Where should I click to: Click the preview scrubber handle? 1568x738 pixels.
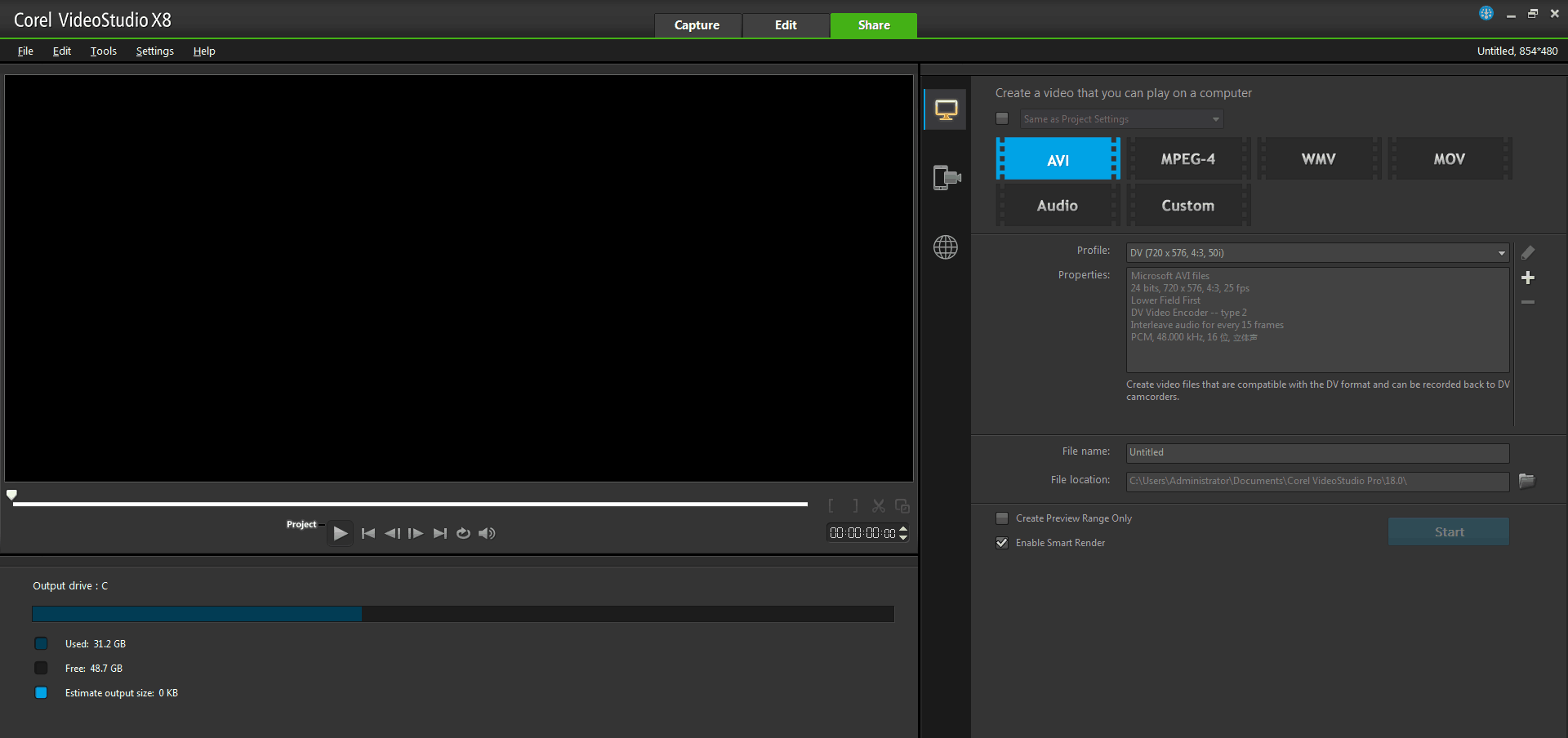(x=11, y=495)
